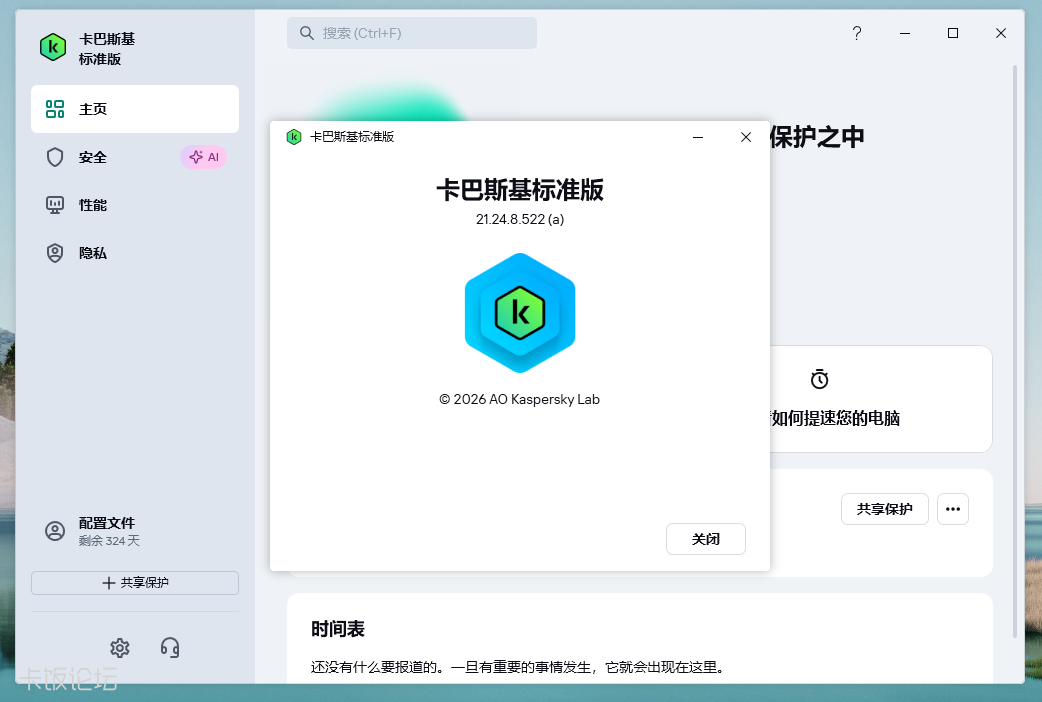Click the main window vertical scrollbar
This screenshot has width=1042, height=702.
click(1015, 351)
